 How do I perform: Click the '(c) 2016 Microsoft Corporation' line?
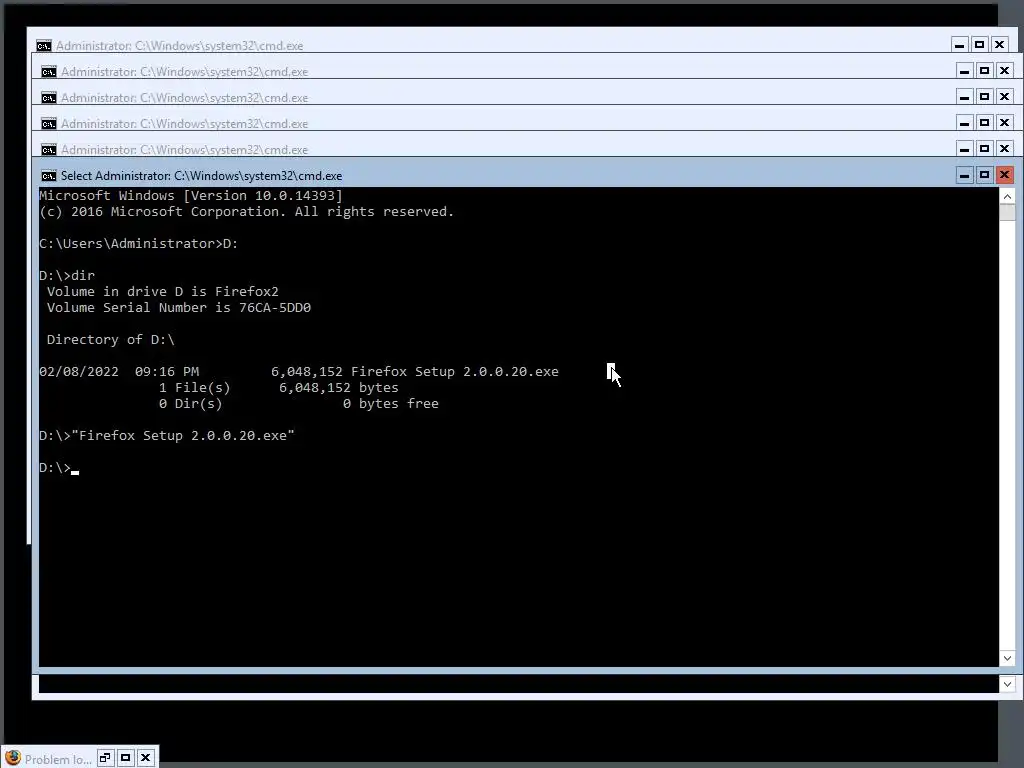246,212
